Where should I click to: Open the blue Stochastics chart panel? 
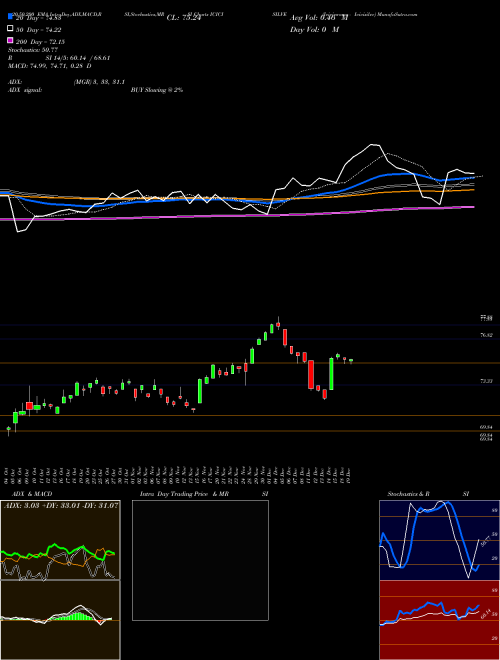tap(439, 540)
